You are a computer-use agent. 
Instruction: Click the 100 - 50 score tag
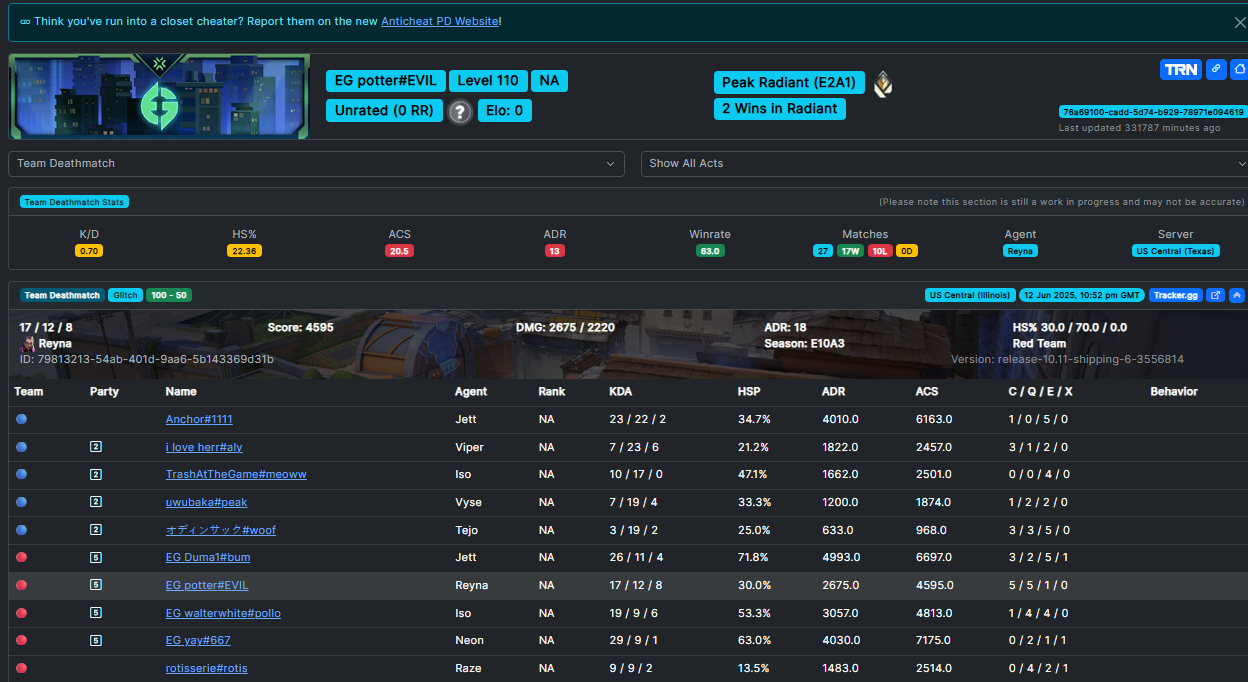coord(169,295)
